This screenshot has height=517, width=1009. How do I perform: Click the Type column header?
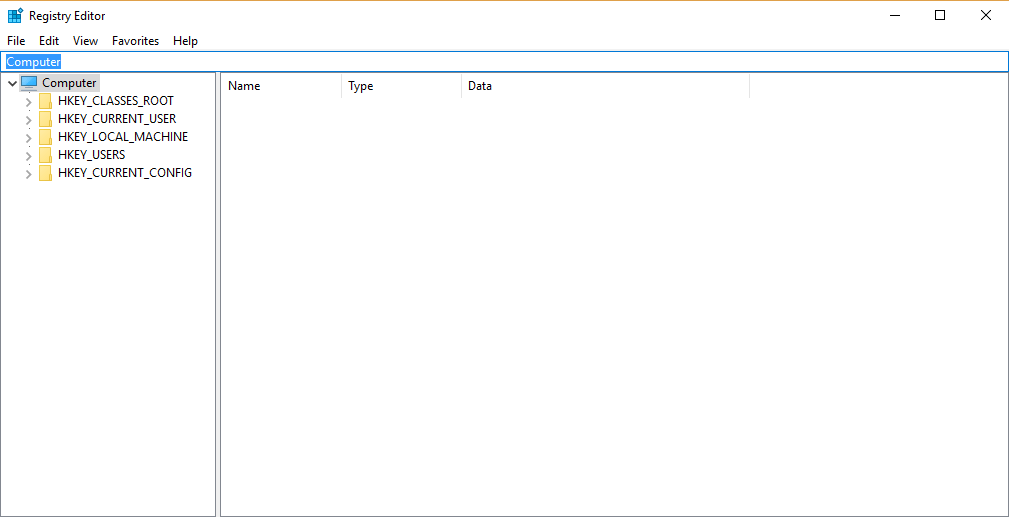pyautogui.click(x=402, y=86)
